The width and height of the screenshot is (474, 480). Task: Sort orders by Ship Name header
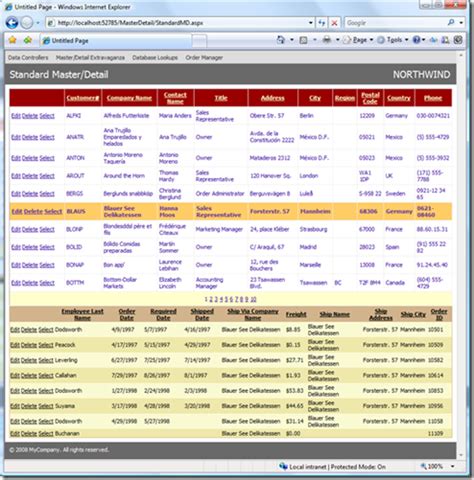[335, 314]
